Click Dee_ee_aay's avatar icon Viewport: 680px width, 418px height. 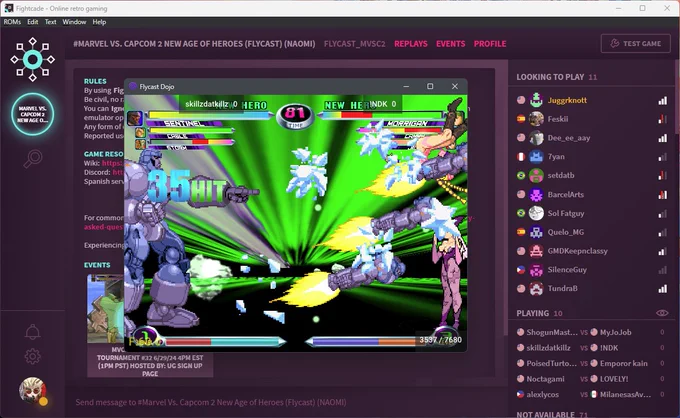point(536,138)
